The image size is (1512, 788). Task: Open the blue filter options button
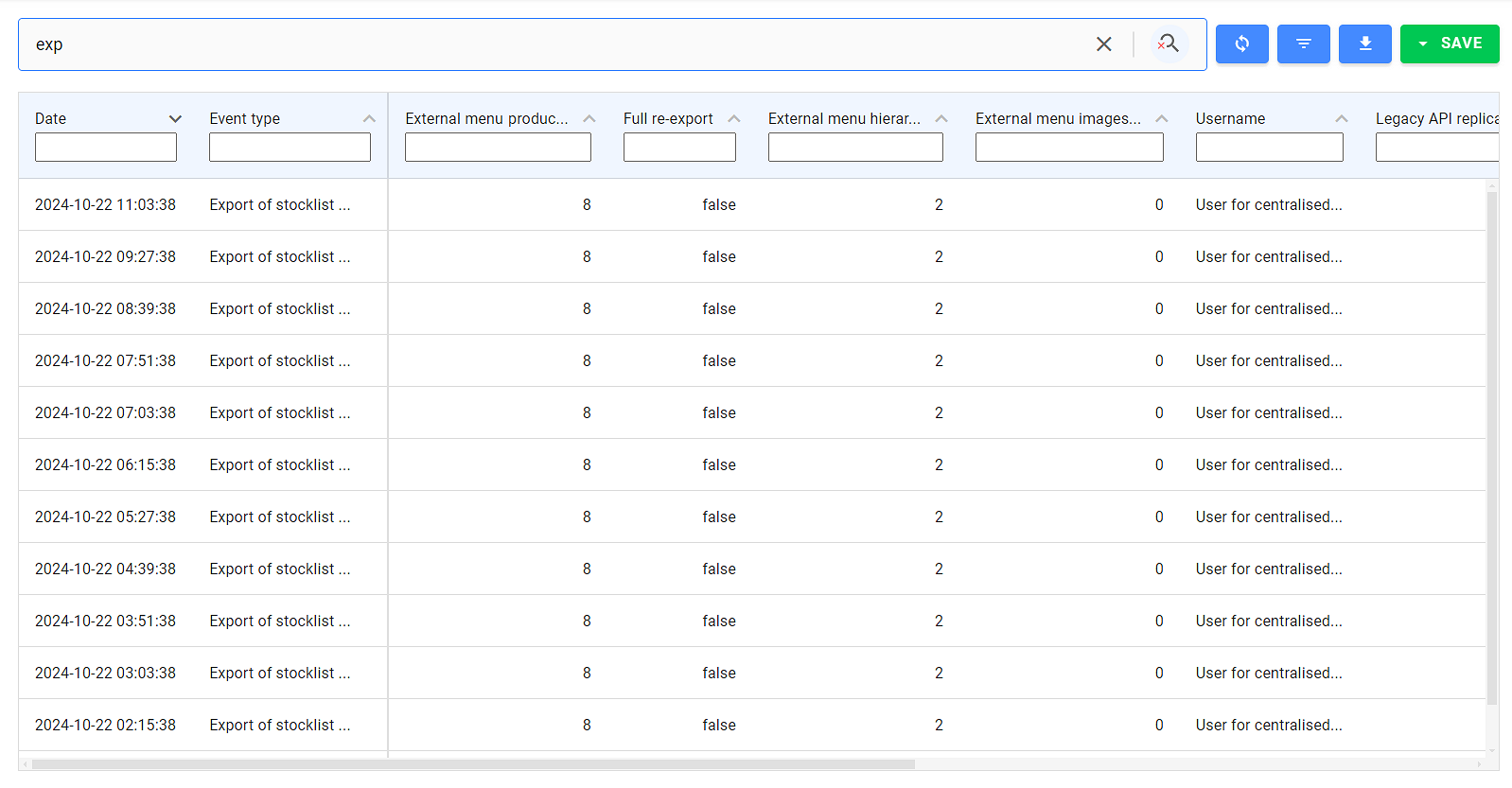click(1303, 44)
